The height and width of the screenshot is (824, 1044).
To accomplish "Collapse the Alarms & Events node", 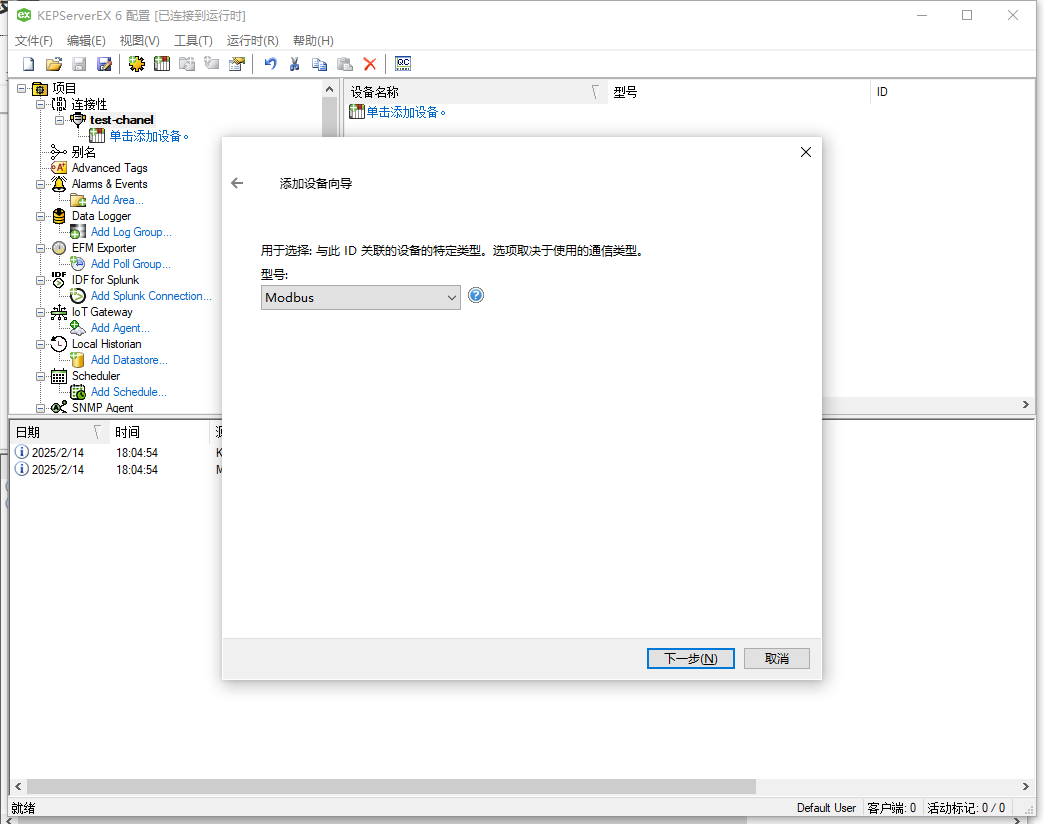I will tap(41, 184).
